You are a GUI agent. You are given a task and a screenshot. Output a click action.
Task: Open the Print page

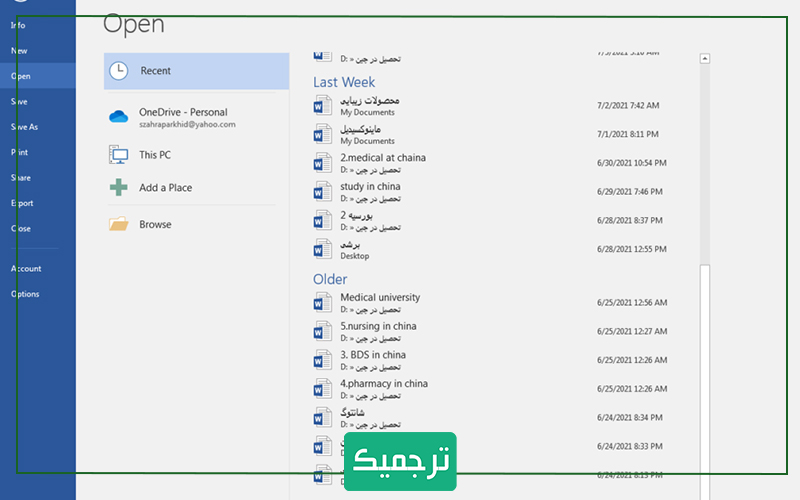point(19,152)
